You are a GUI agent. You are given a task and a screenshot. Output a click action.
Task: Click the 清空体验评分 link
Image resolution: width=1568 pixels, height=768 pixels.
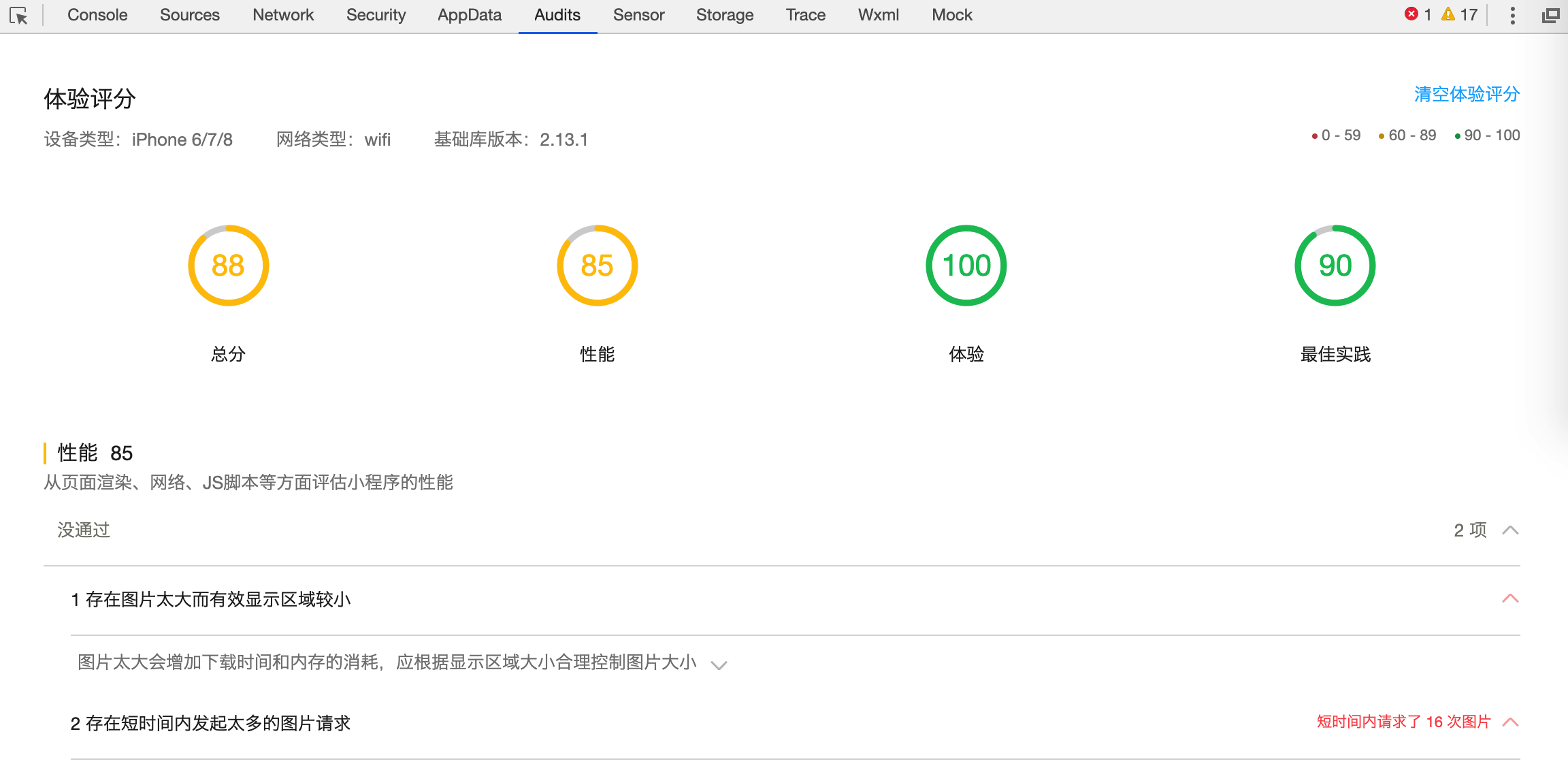click(x=1467, y=94)
